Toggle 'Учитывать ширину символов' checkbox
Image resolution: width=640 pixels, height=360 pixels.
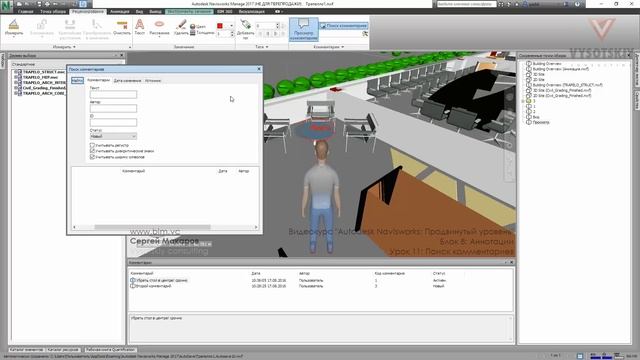pyautogui.click(x=92, y=157)
